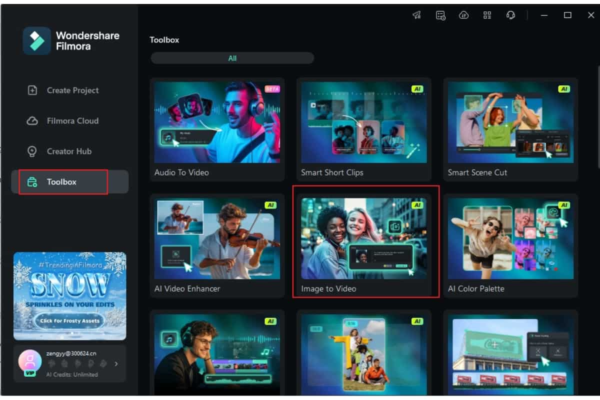The width and height of the screenshot is (600, 400).
Task: Select Toolbox in the sidebar
Action: 63,182
